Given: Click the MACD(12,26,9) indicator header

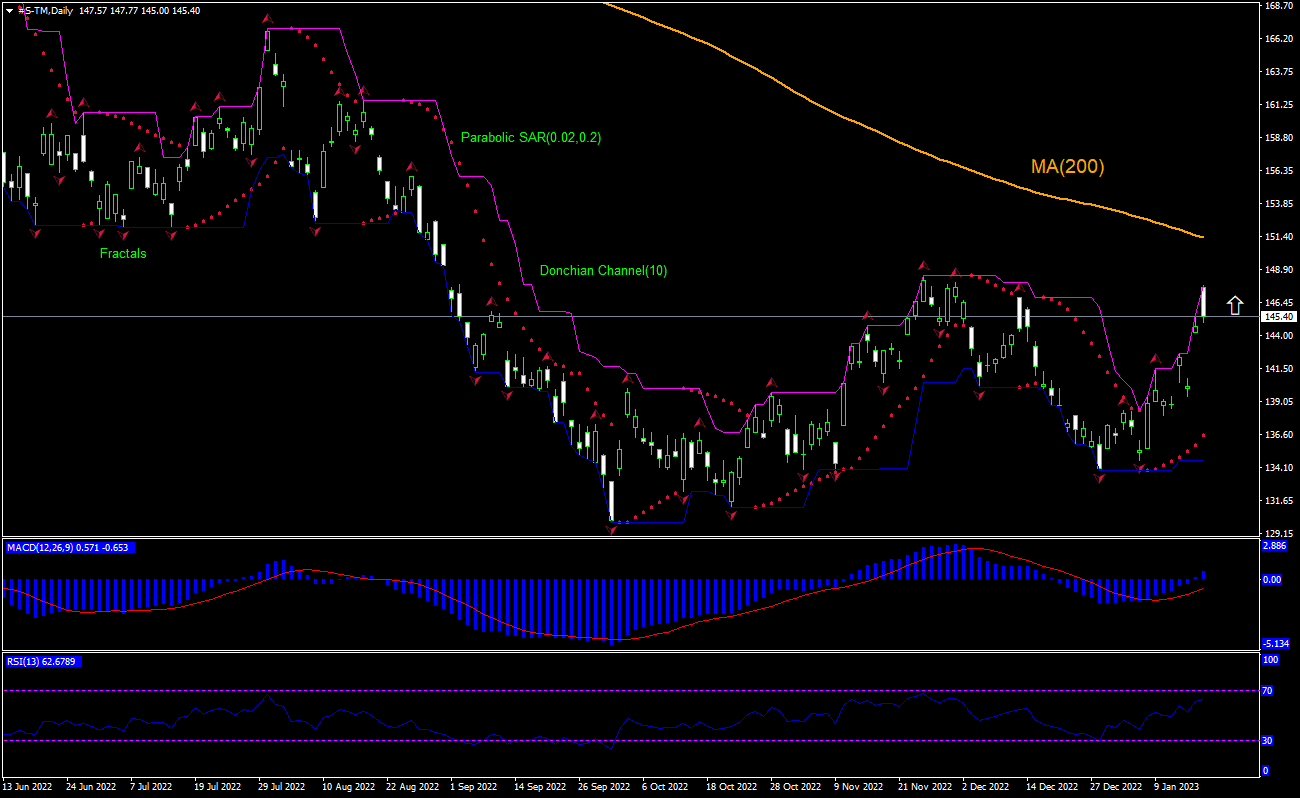Looking at the screenshot, I should pos(69,548).
